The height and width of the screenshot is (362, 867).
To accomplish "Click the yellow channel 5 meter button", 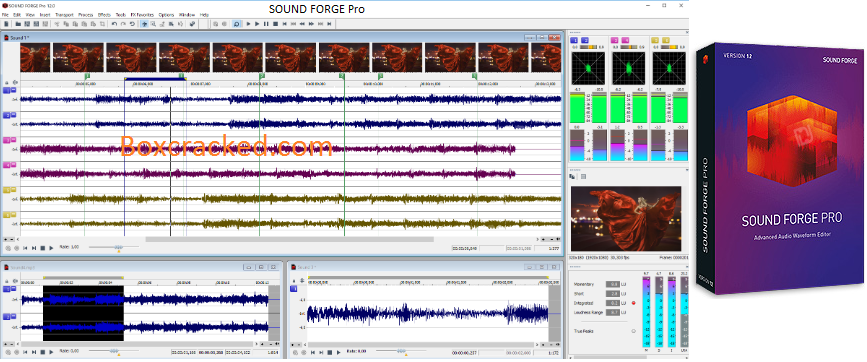I will (x=655, y=40).
